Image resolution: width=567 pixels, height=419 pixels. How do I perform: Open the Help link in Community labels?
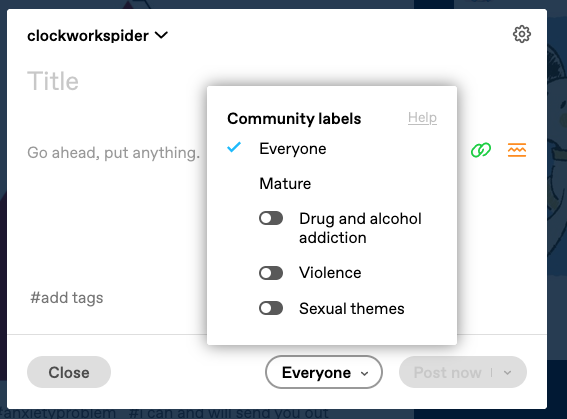(422, 118)
